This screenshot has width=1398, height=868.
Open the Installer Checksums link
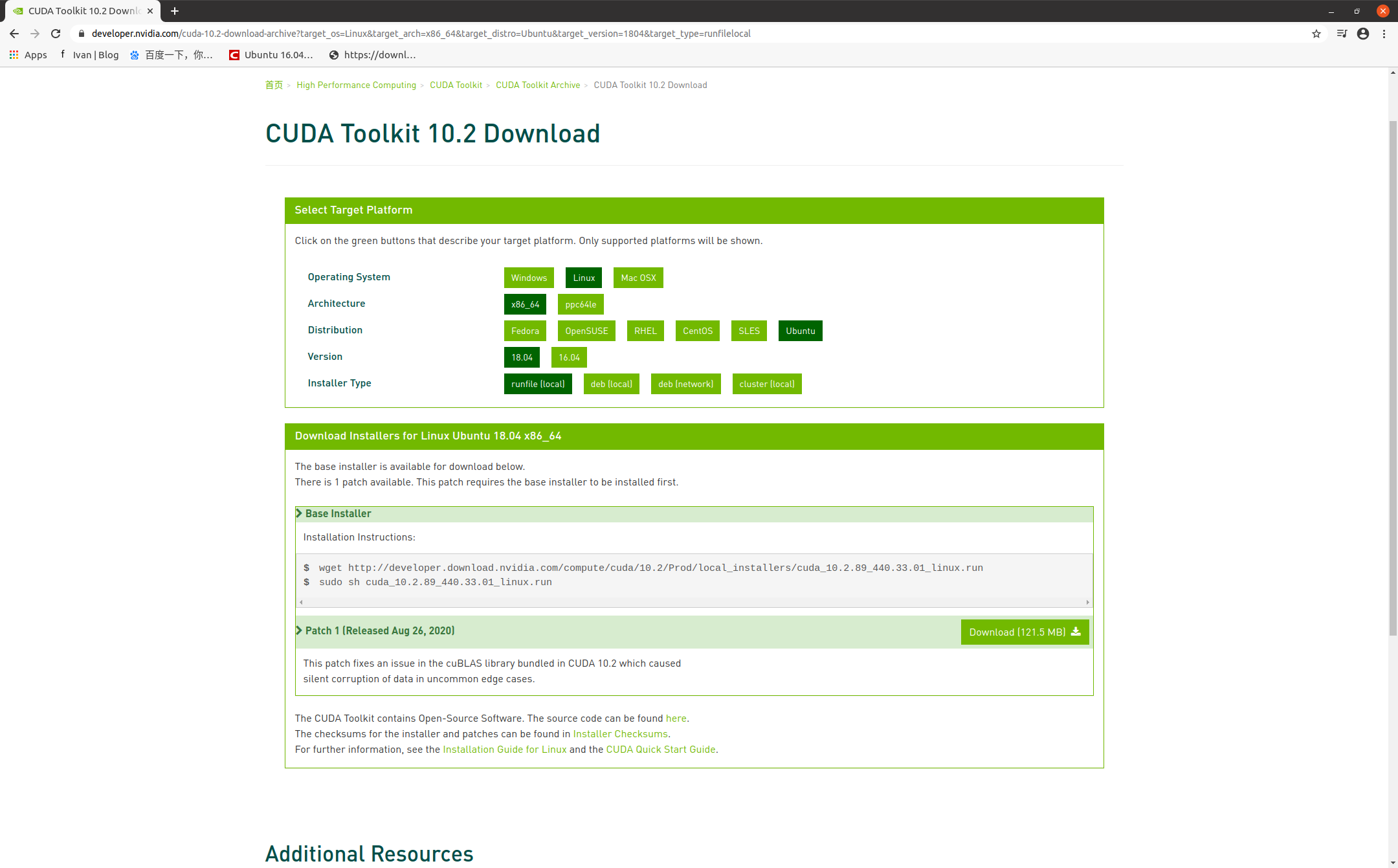[x=620, y=734]
